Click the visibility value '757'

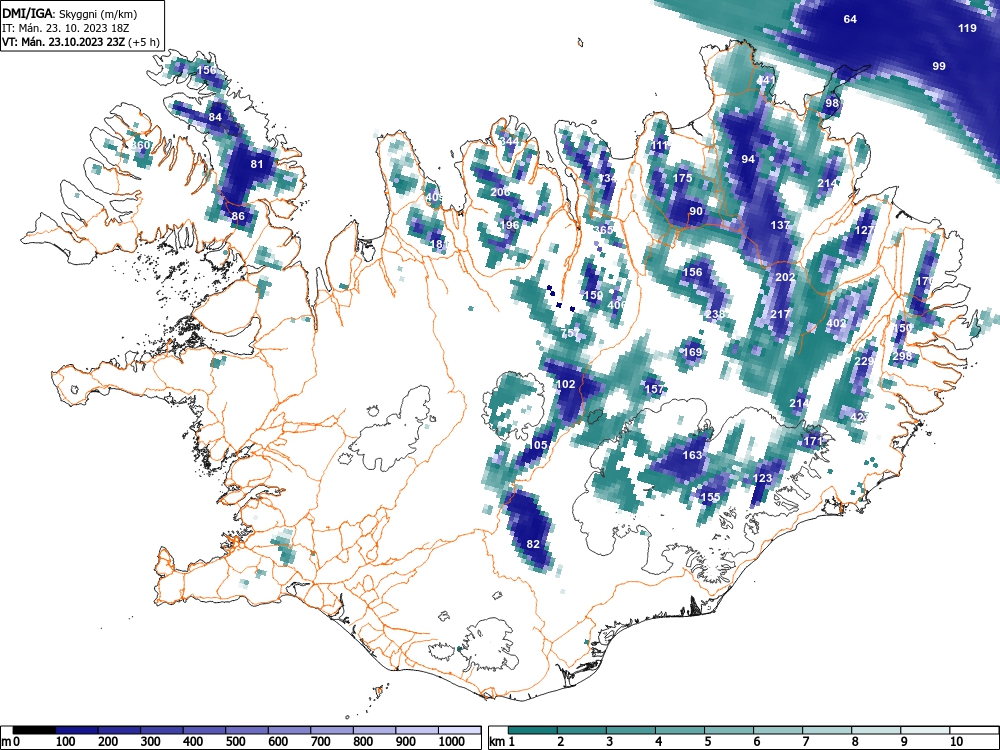(571, 334)
